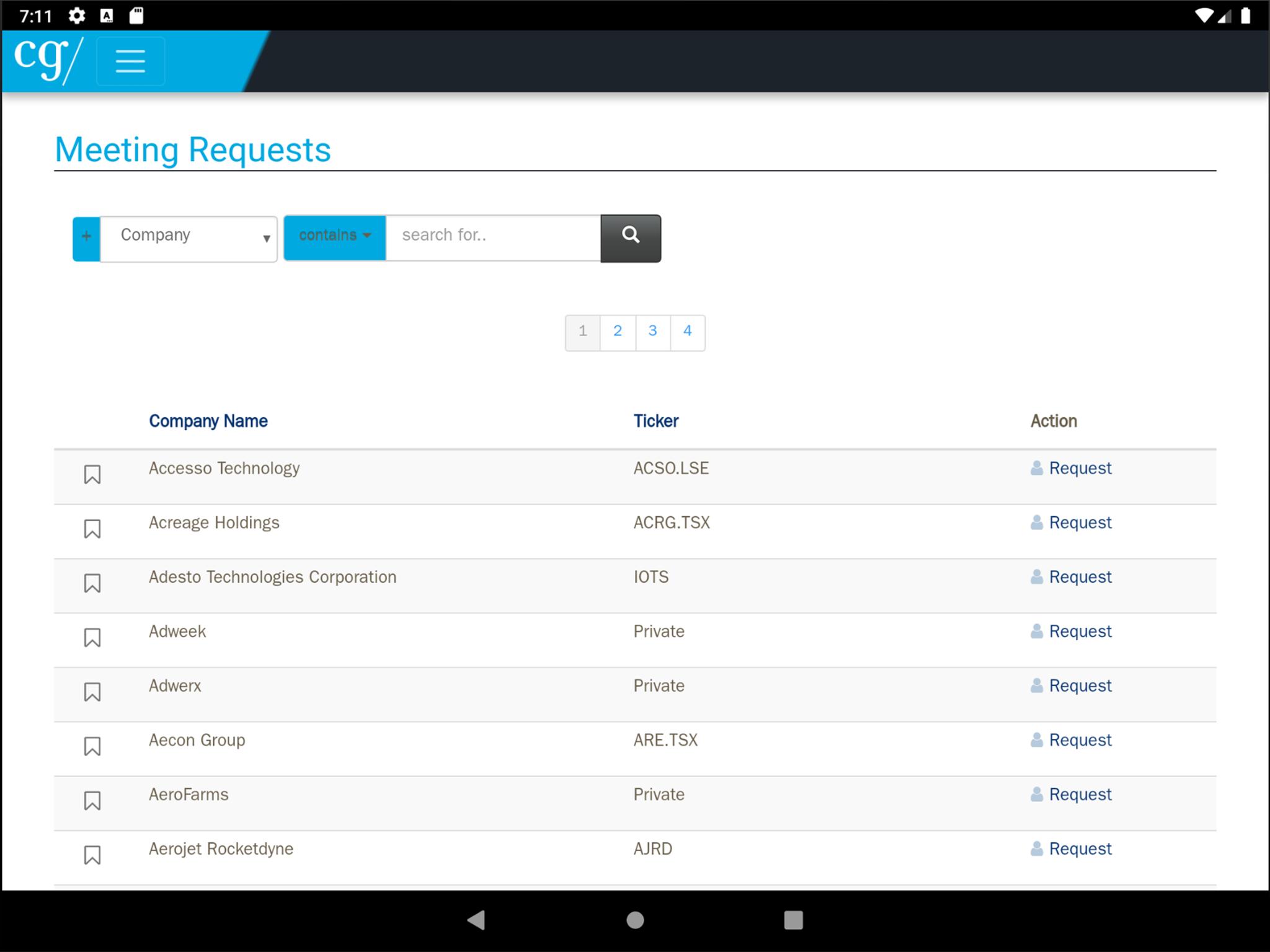The height and width of the screenshot is (952, 1270).
Task: Bookmark Acreage Holdings row
Action: click(x=92, y=529)
